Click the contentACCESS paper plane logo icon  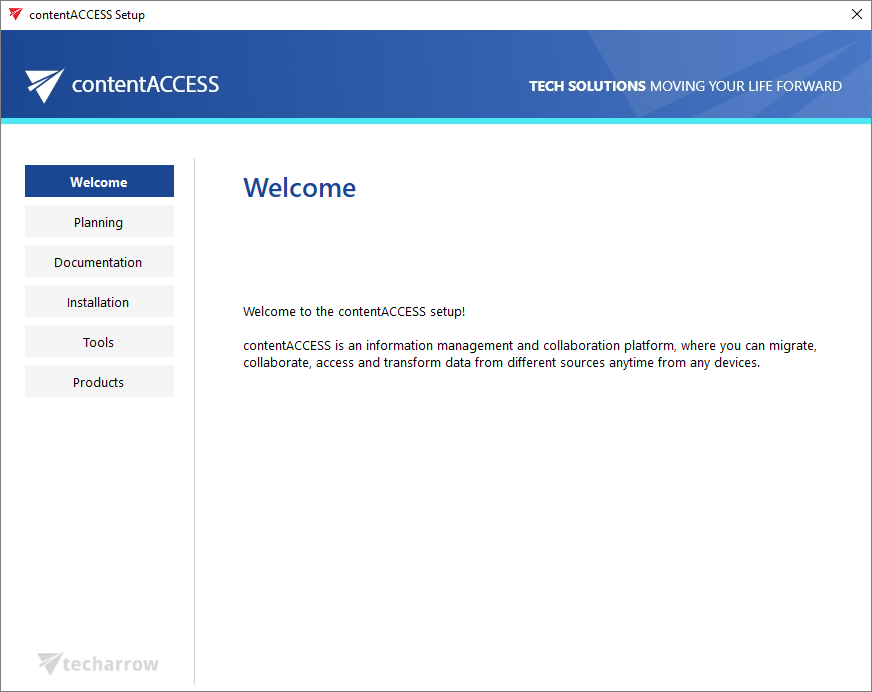click(x=44, y=85)
